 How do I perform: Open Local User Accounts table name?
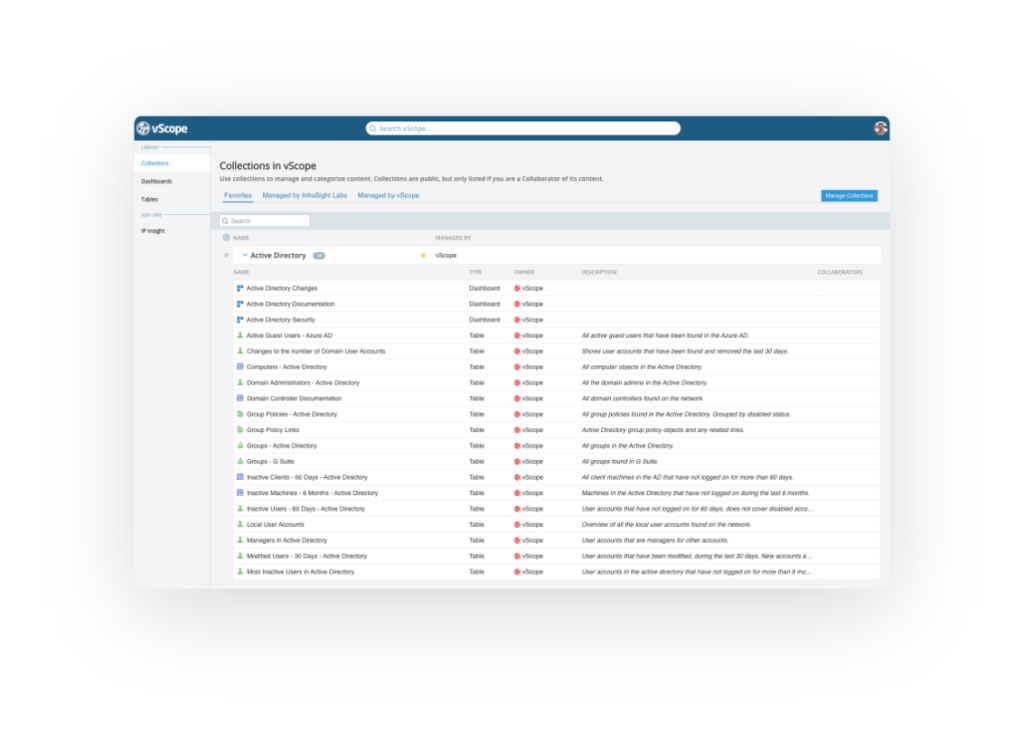coord(275,524)
